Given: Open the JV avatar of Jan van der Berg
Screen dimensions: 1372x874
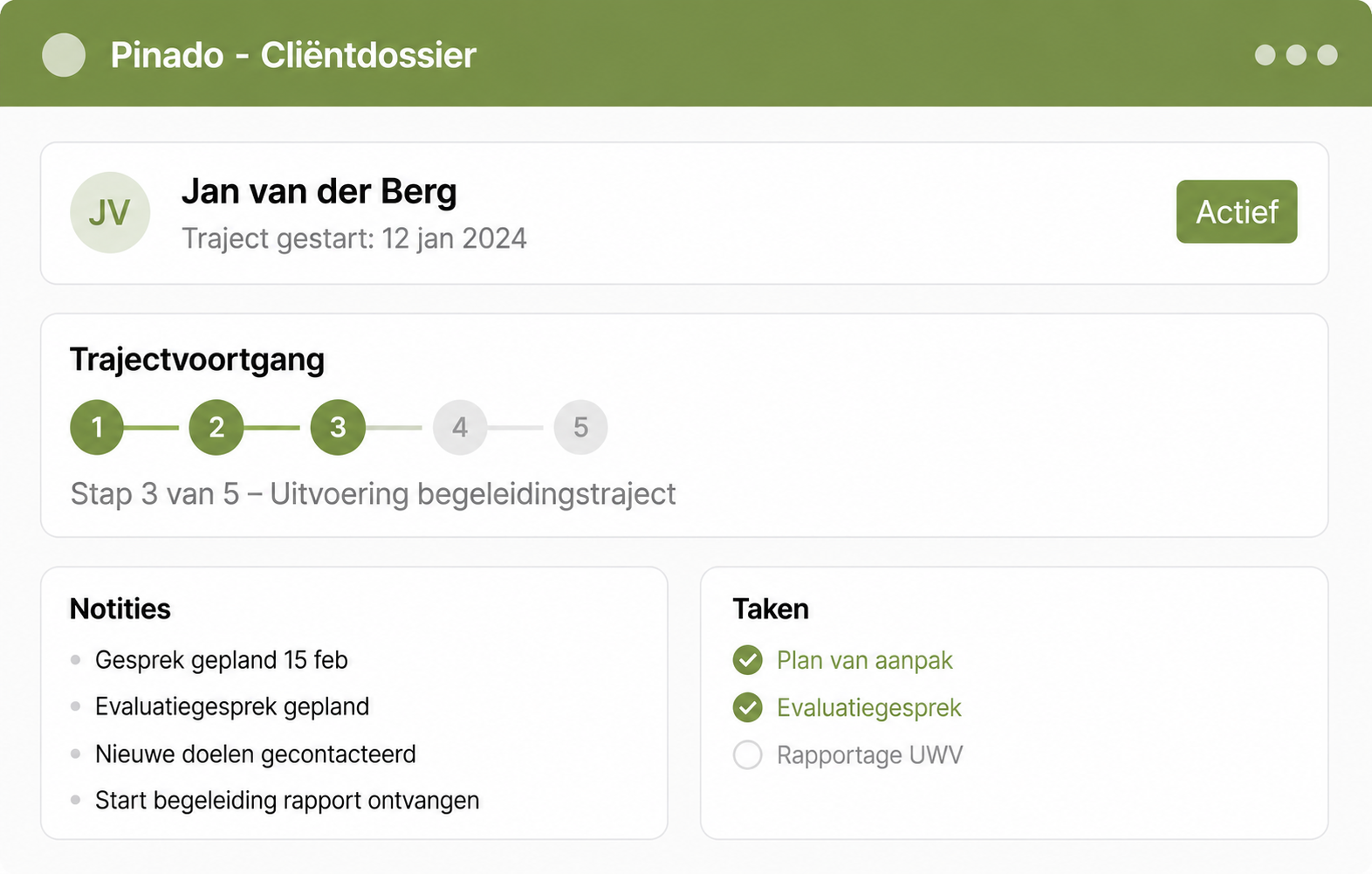Looking at the screenshot, I should pyautogui.click(x=110, y=212).
